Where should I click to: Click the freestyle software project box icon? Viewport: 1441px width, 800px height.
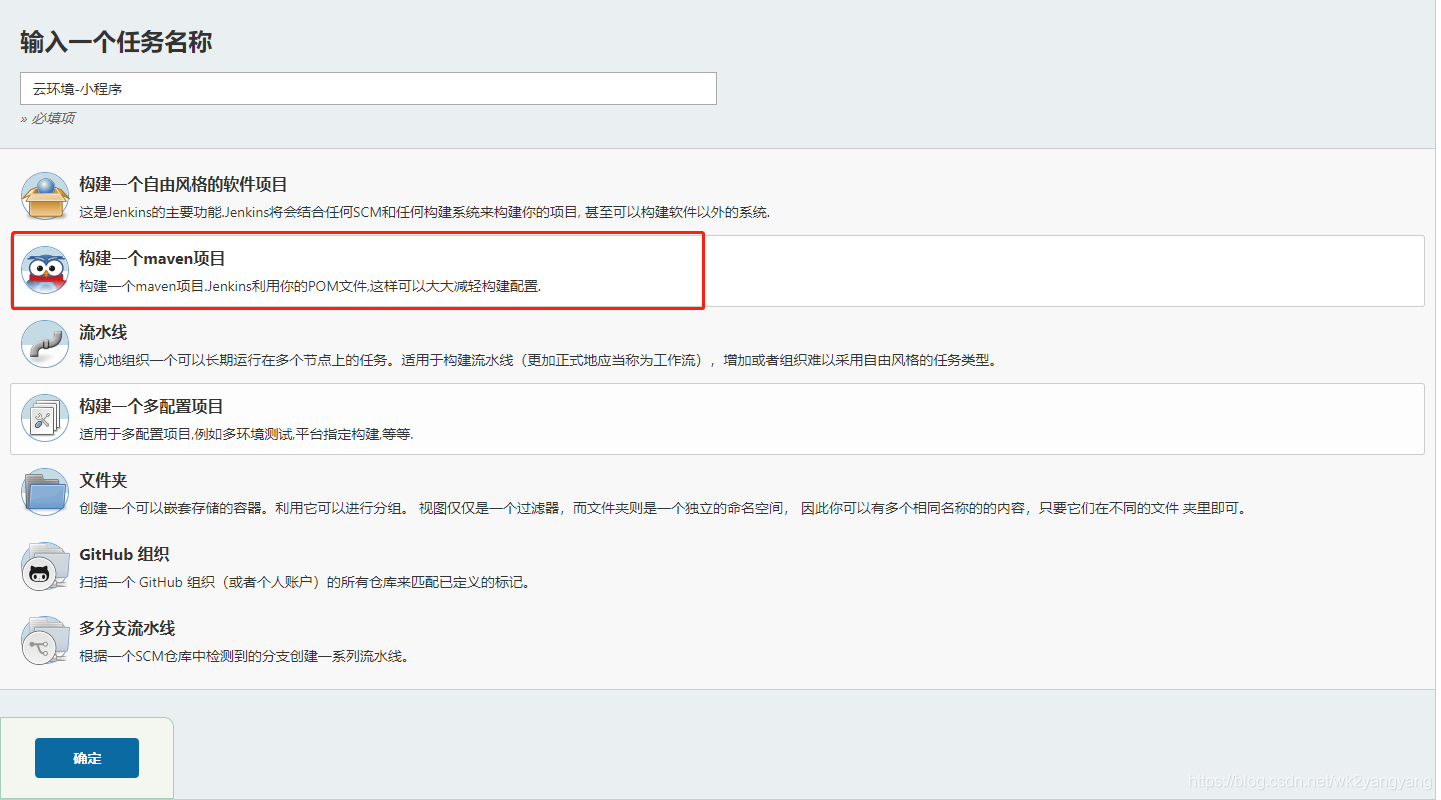coord(45,196)
